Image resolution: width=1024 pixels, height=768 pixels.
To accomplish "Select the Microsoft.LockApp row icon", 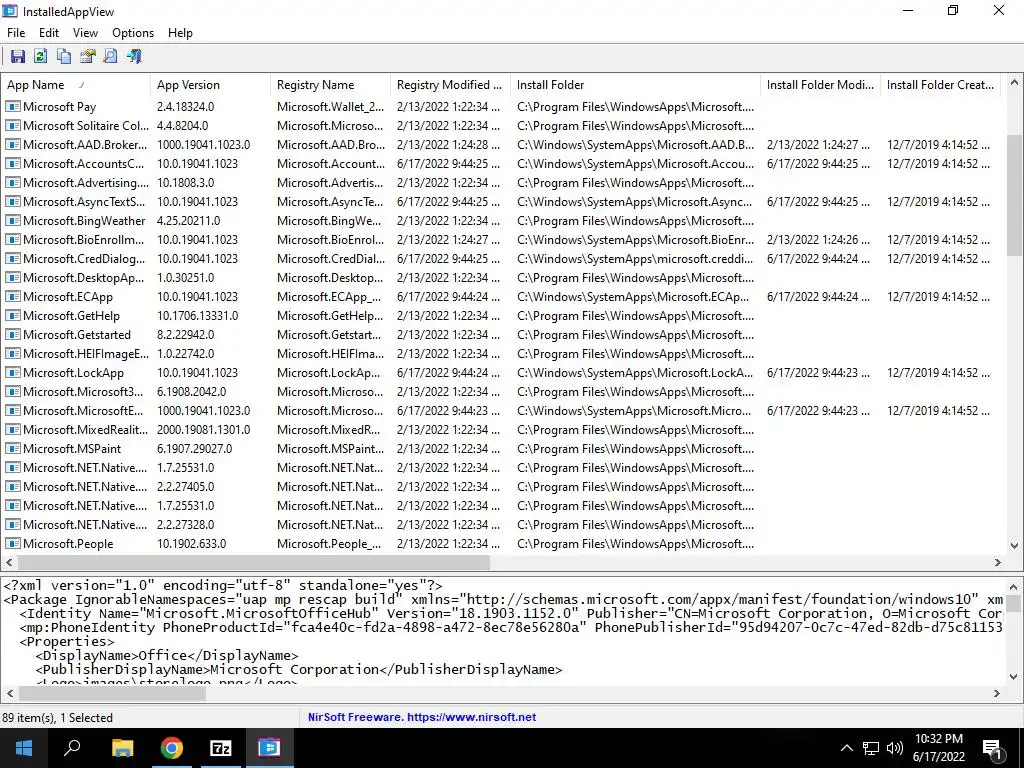I will click(12, 373).
